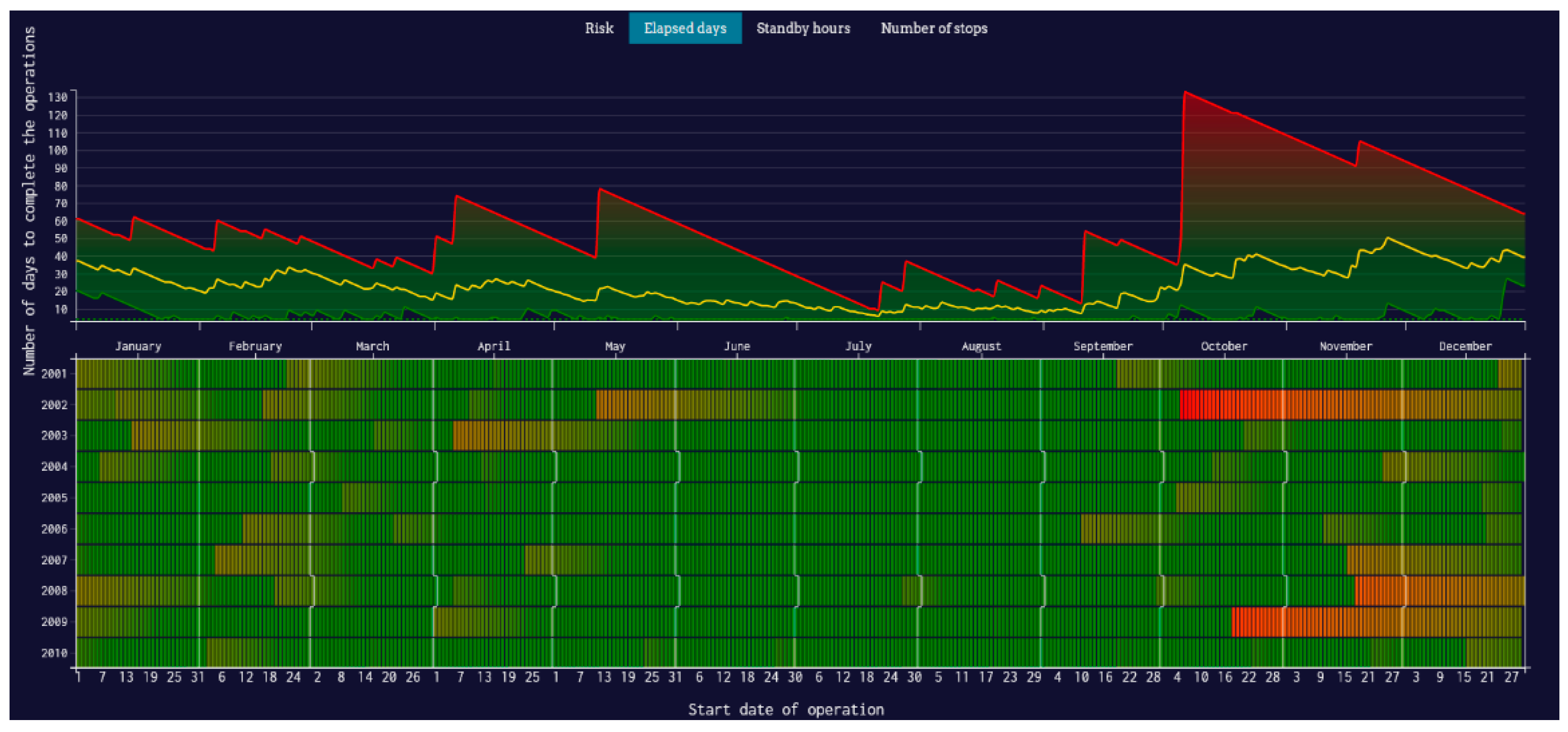Click the Start date of operation axis title
Viewport: 1568px width, 732px height.
coord(786,710)
